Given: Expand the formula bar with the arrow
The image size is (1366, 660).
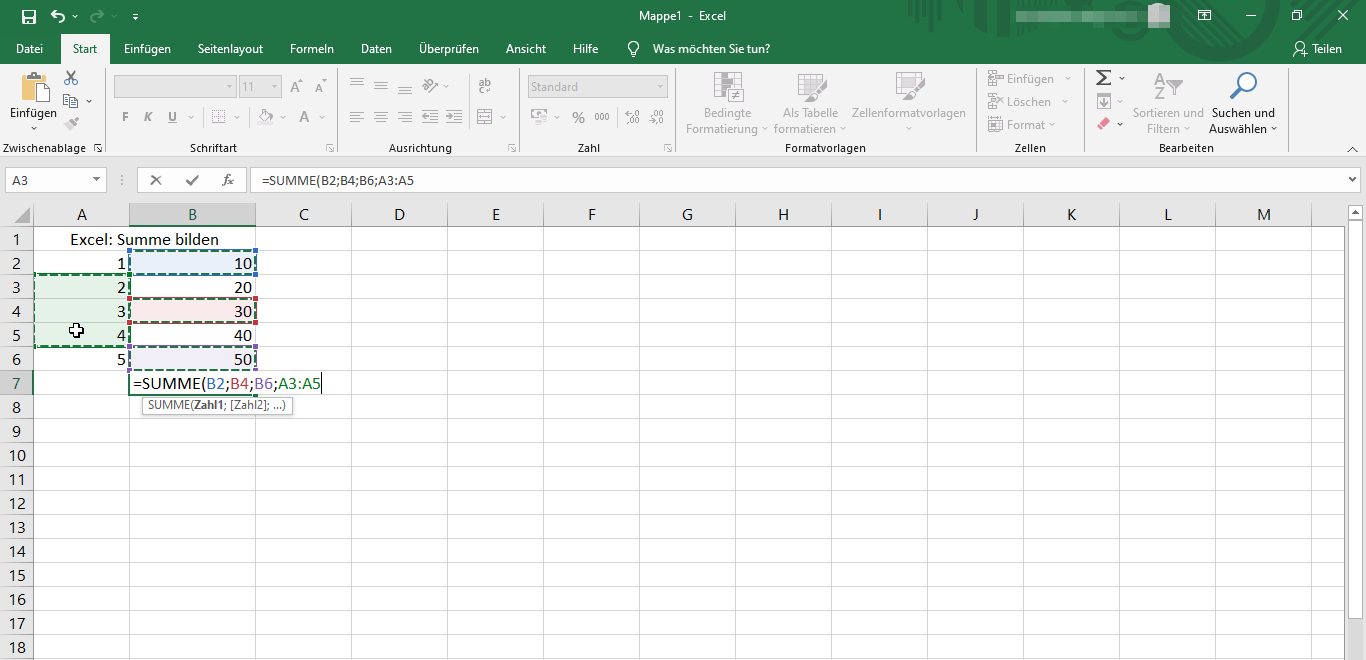Looking at the screenshot, I should (1353, 180).
